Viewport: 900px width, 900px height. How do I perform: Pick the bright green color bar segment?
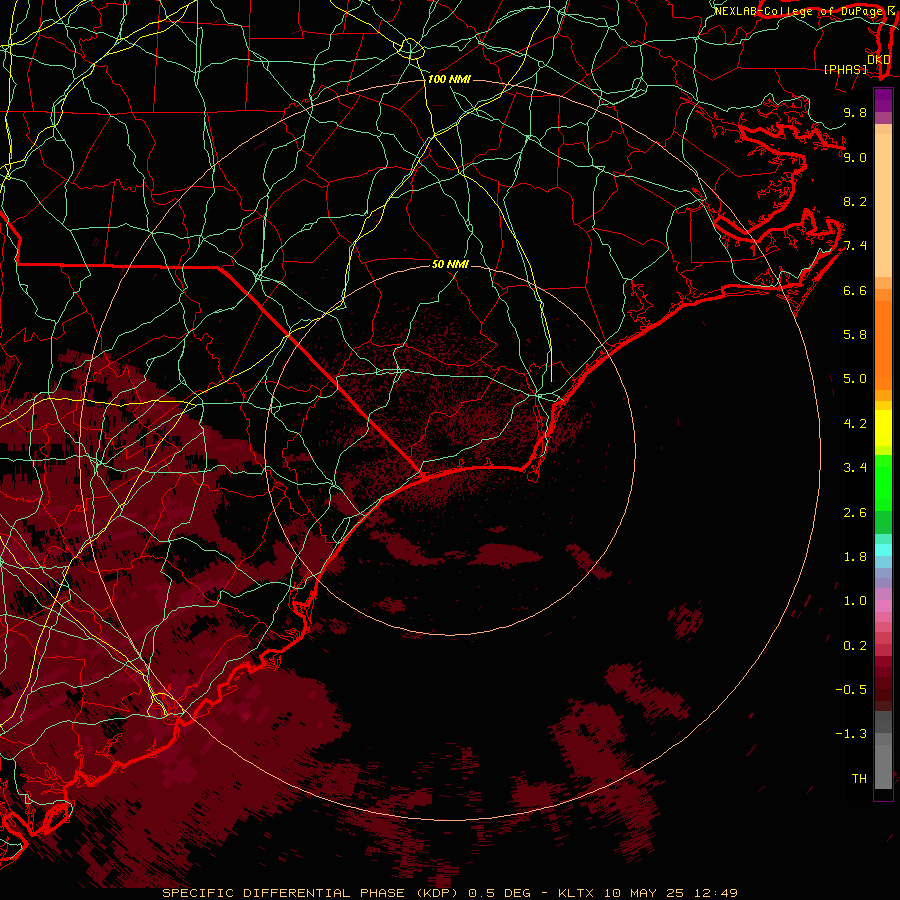(883, 482)
